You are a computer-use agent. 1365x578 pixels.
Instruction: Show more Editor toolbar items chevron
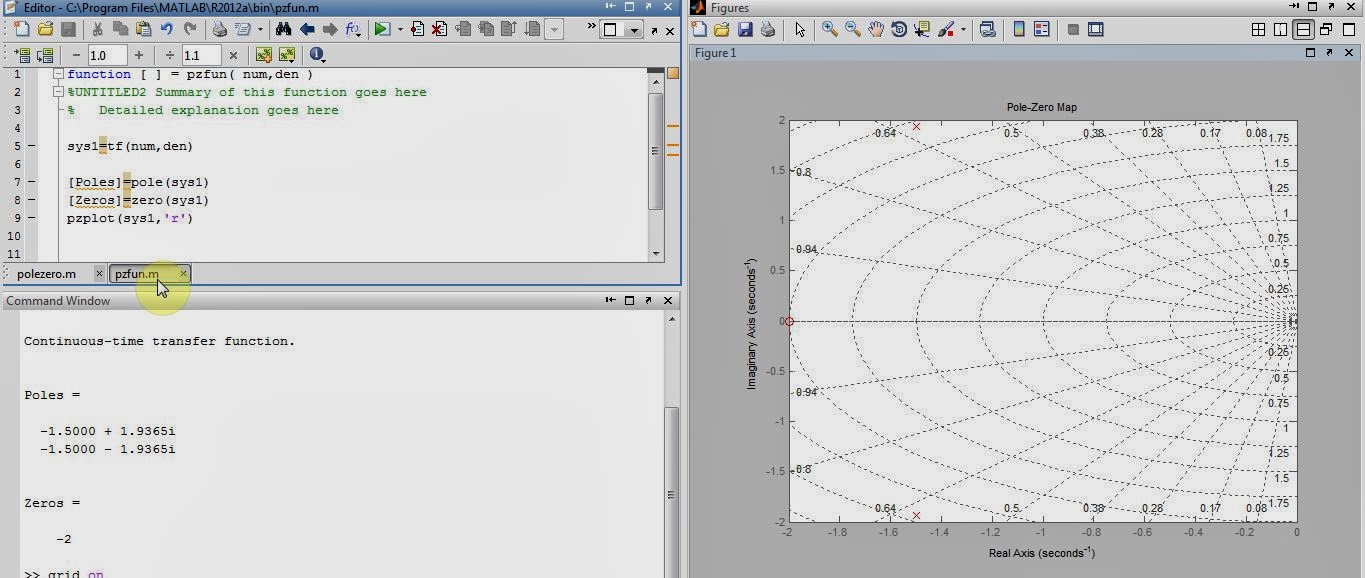pos(591,26)
